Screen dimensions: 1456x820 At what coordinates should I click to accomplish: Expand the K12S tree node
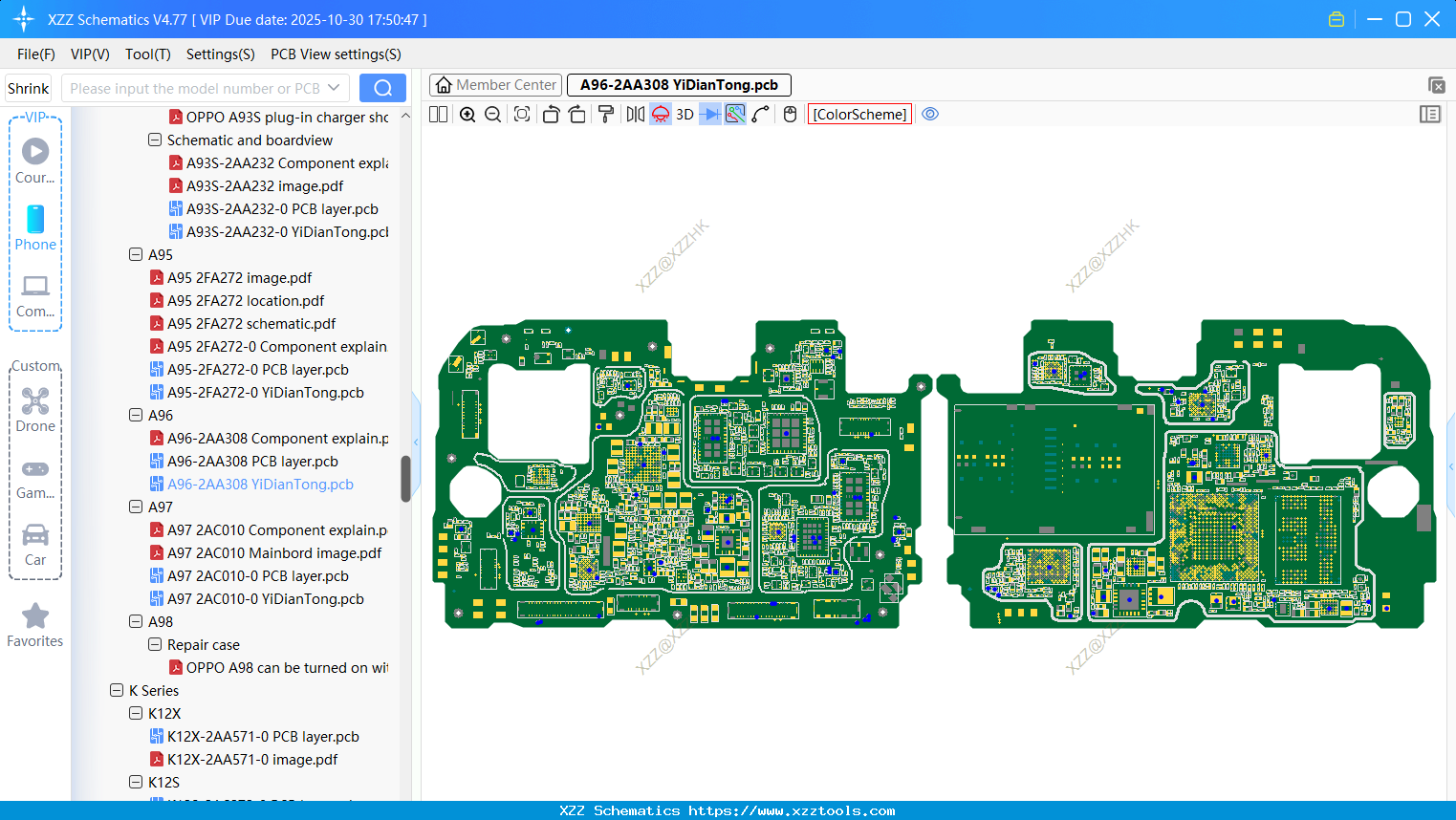tap(136, 782)
